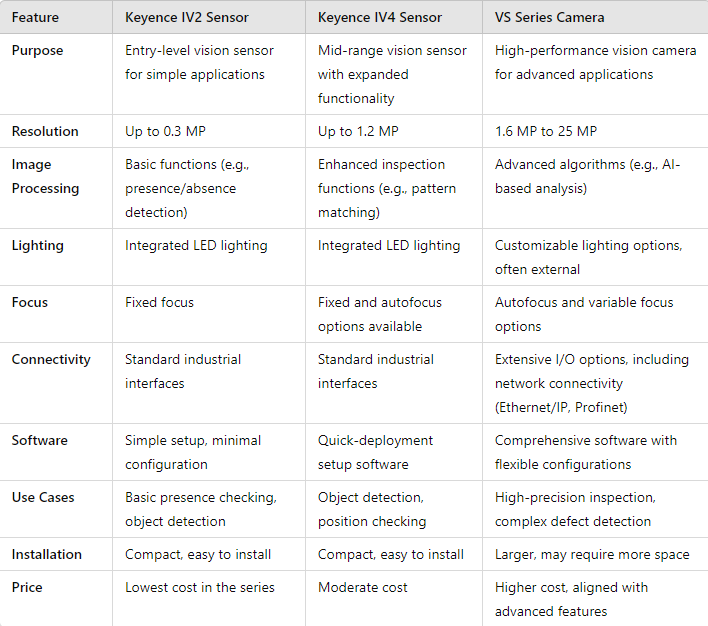Click the Purpose row label
The width and height of the screenshot is (708, 626).
[x=37, y=50]
